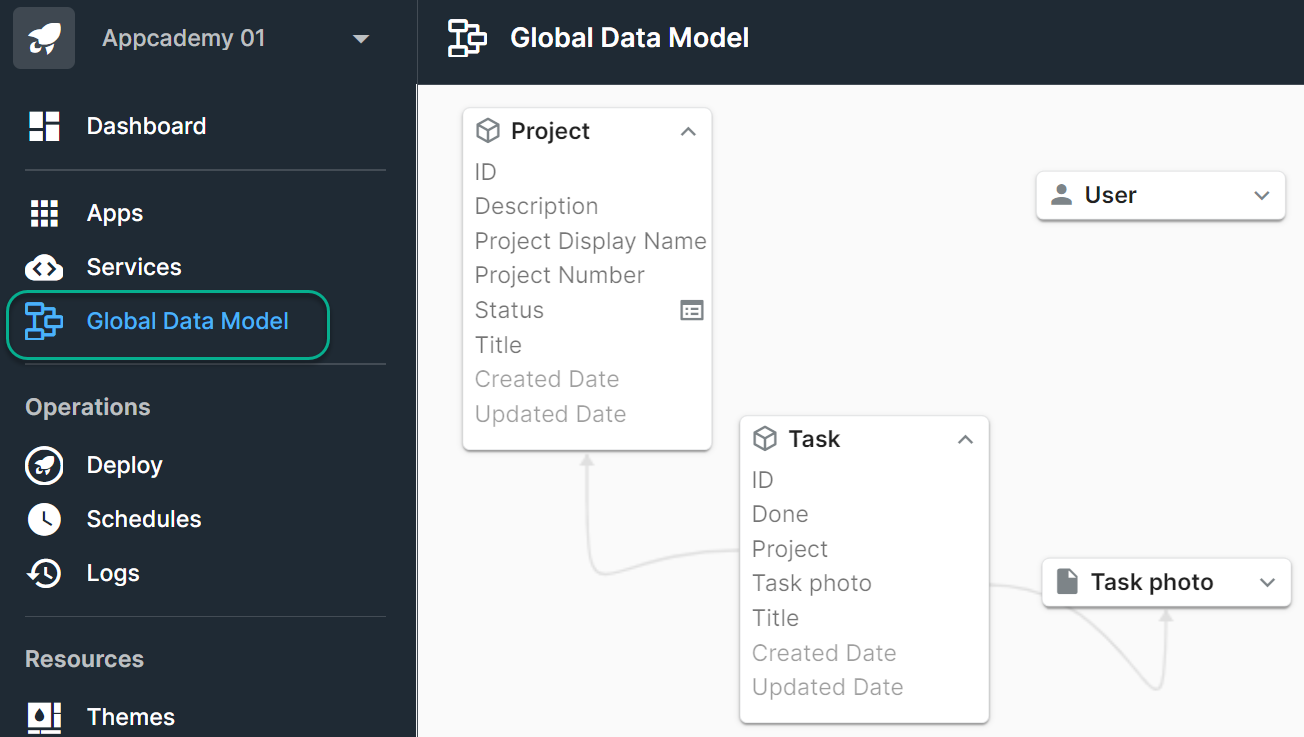Go to the Dashboard menu item
The height and width of the screenshot is (737, 1304).
click(x=146, y=126)
